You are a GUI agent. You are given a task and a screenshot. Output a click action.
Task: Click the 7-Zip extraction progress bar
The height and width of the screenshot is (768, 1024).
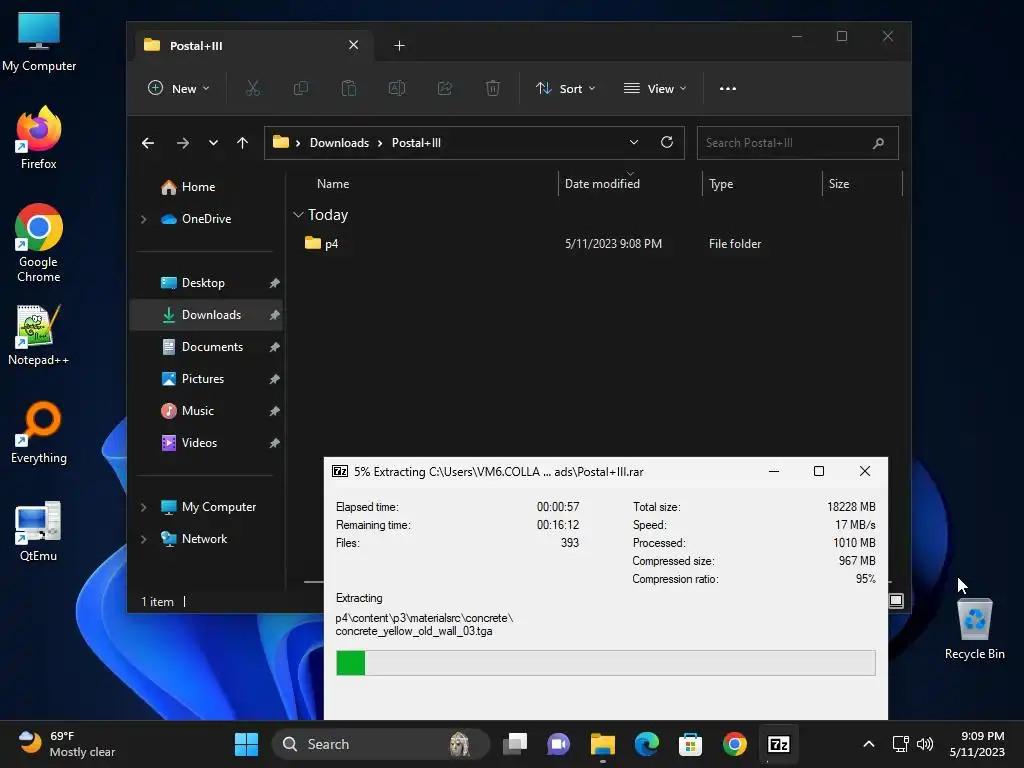click(x=606, y=663)
